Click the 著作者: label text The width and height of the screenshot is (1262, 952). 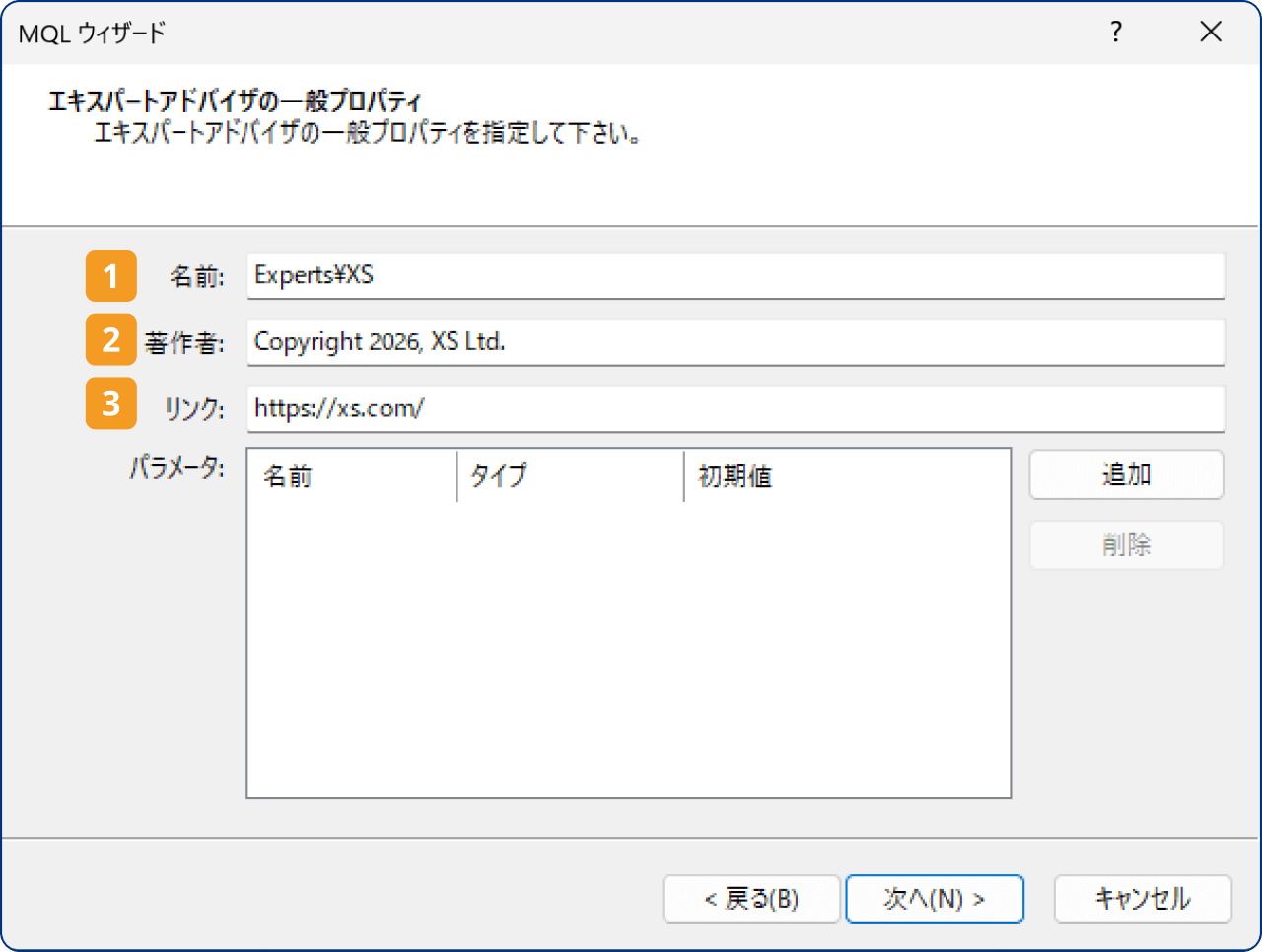point(184,343)
